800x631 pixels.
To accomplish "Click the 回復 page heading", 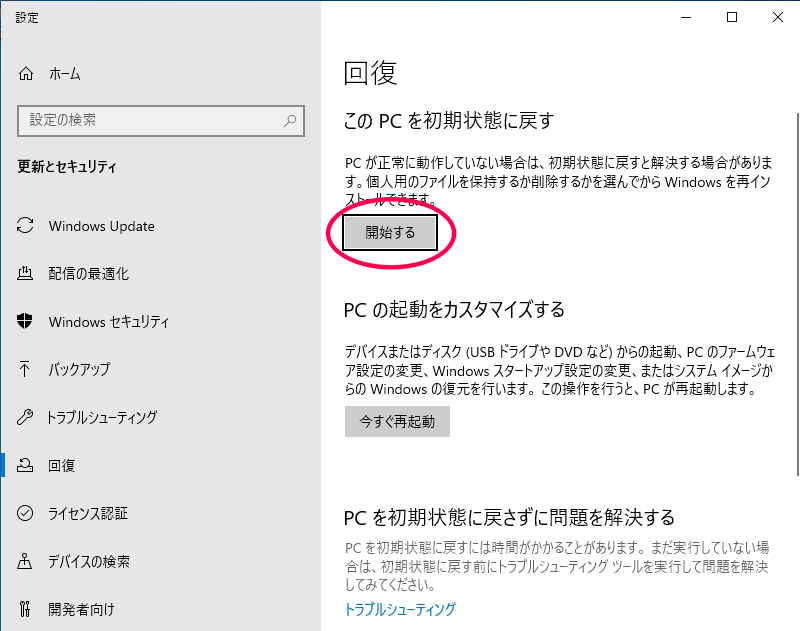I will pos(370,73).
